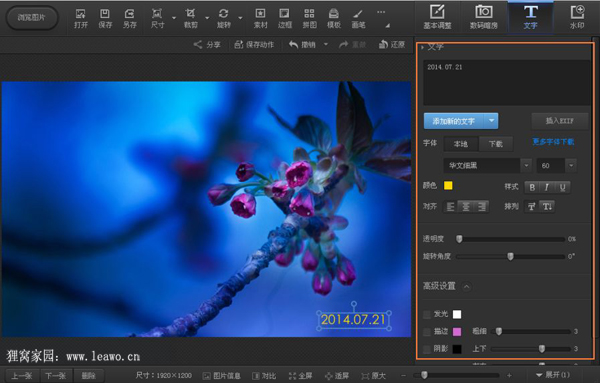The image size is (600, 383).
Task: Switch to 全屏 (fullscreen) view
Action: tap(300, 376)
